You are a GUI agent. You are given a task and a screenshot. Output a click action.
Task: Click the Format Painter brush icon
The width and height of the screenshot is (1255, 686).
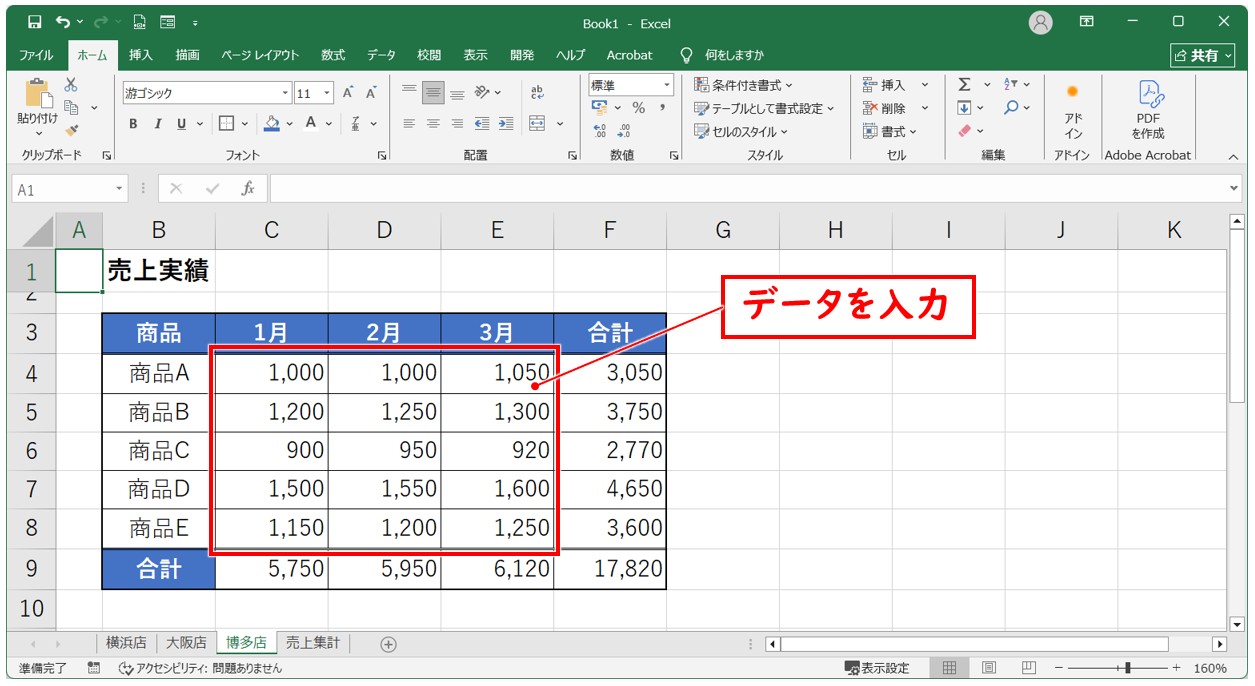pos(71,130)
